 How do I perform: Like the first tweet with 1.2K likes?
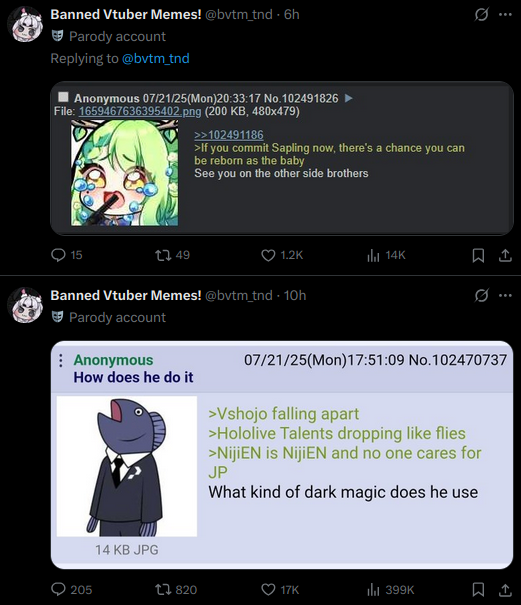[x=282, y=255]
